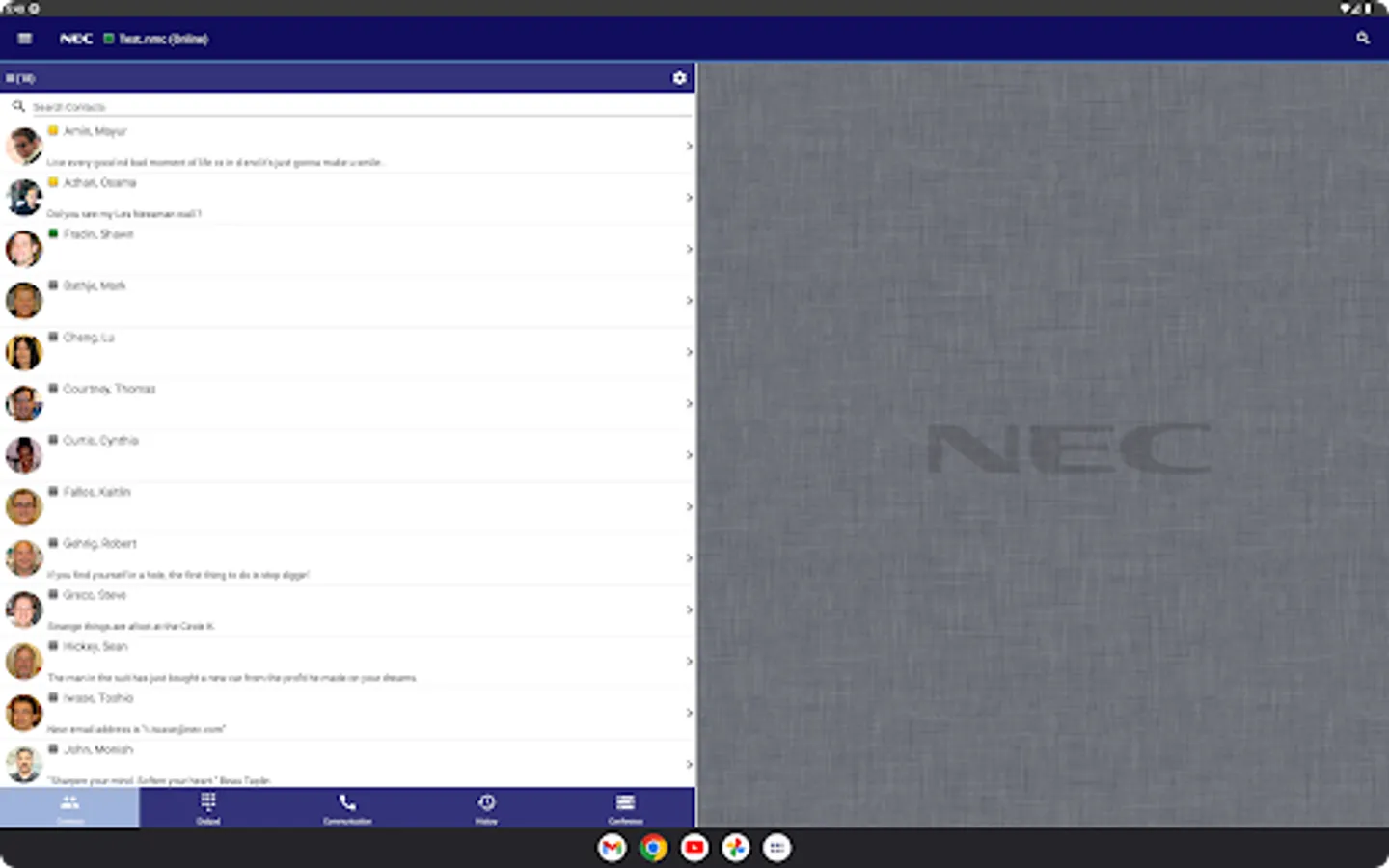Open search with the magnifier icon top right

[x=1363, y=39]
